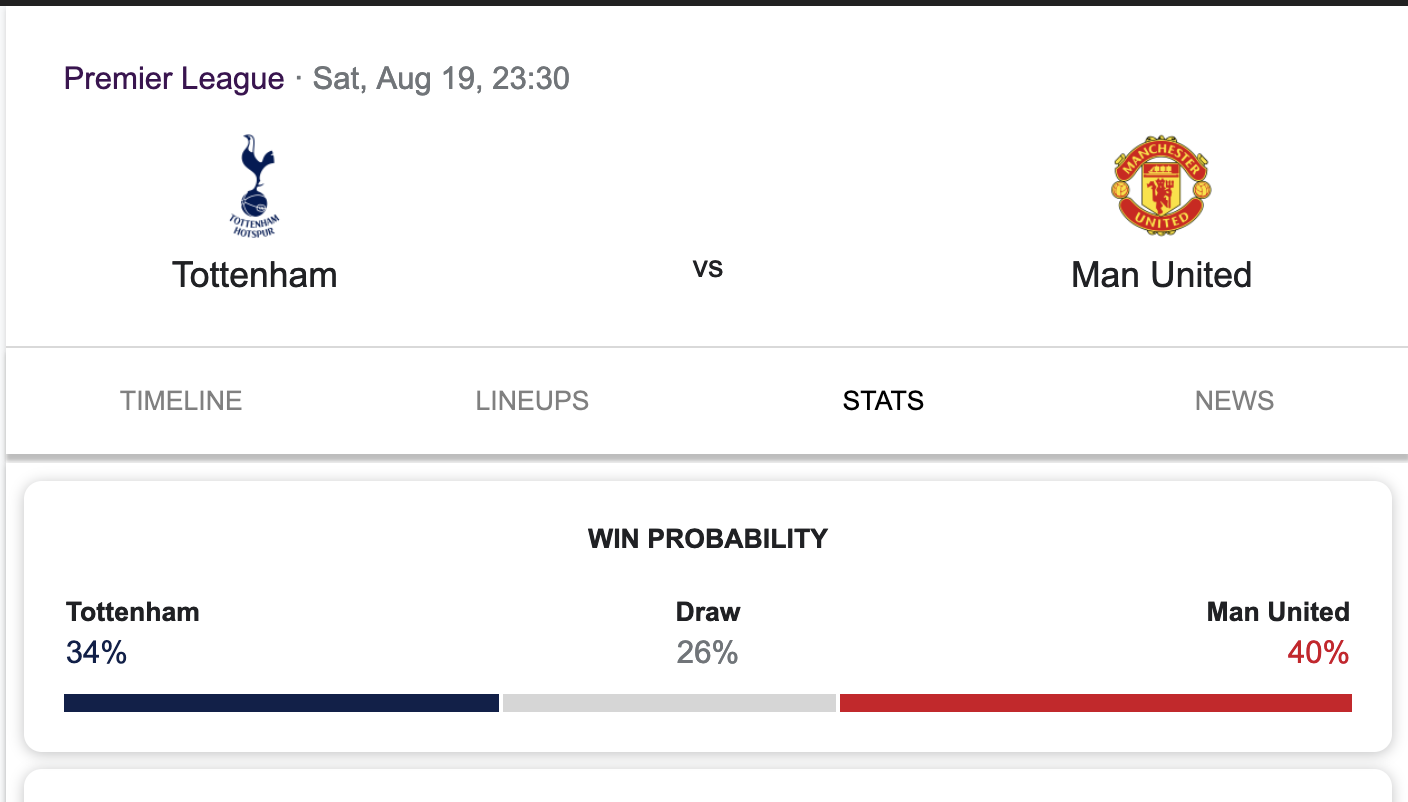Open the Timeline tab

click(x=181, y=401)
